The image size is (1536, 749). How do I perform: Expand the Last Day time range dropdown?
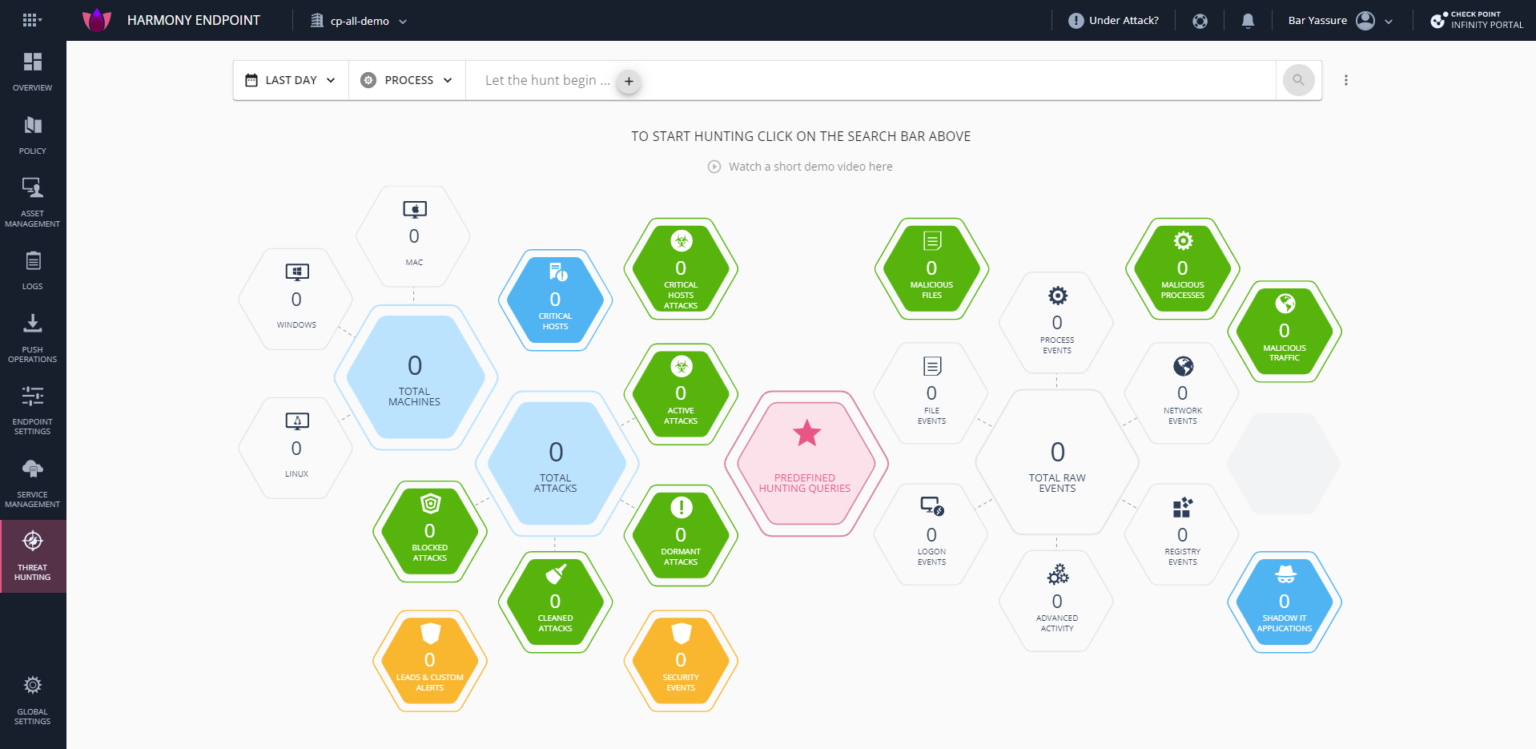pos(291,80)
